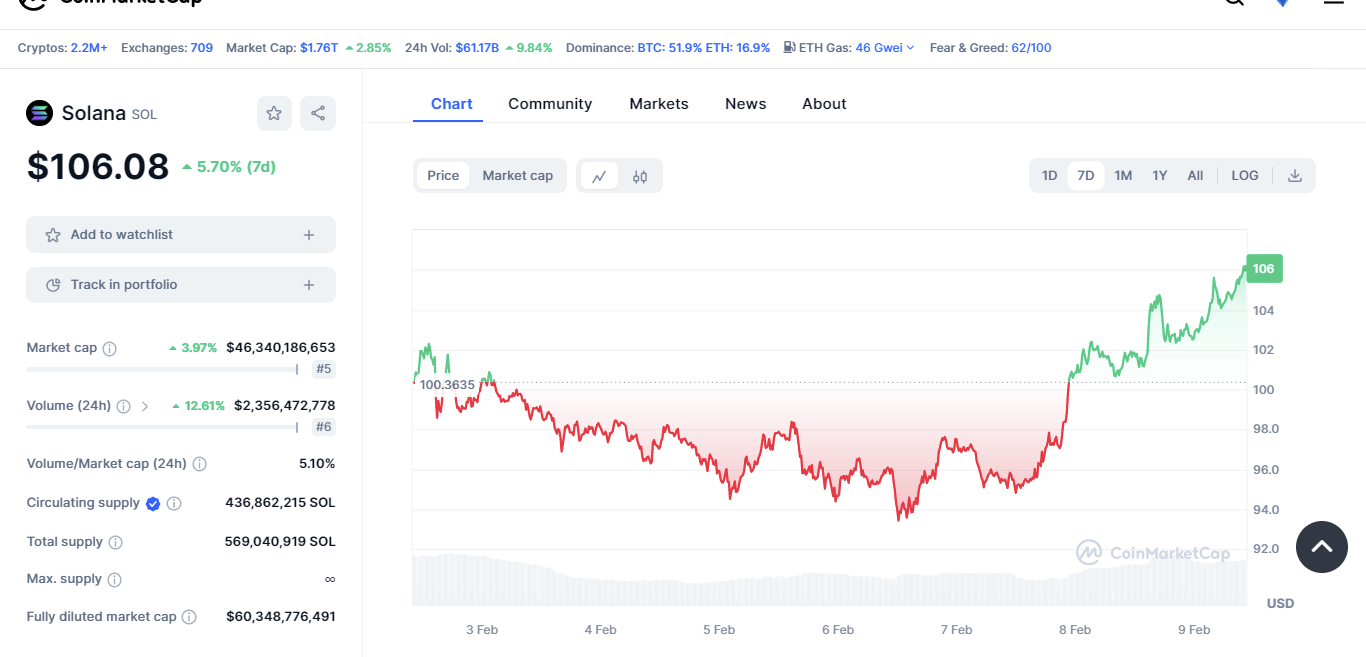
Task: Click the #6 volume rank badge
Action: [x=323, y=428]
